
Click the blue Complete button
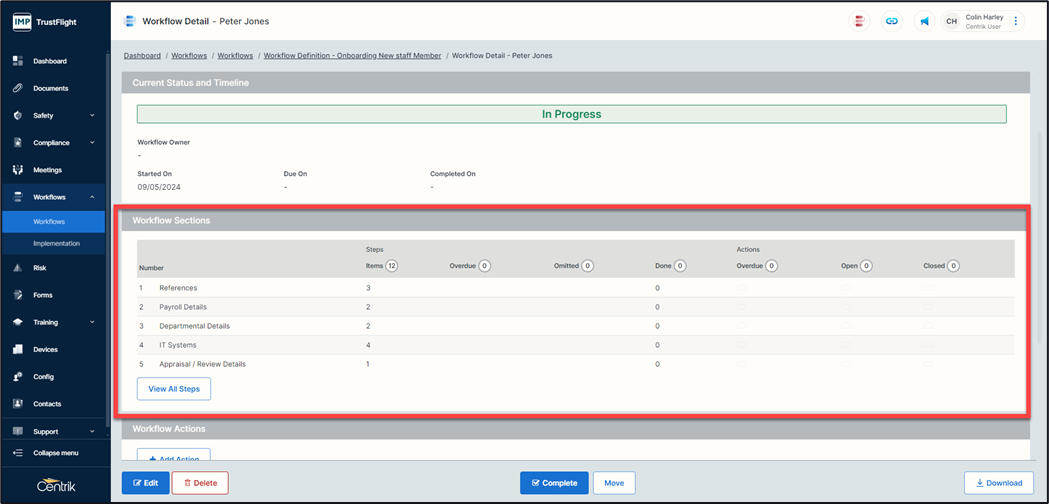click(x=554, y=483)
